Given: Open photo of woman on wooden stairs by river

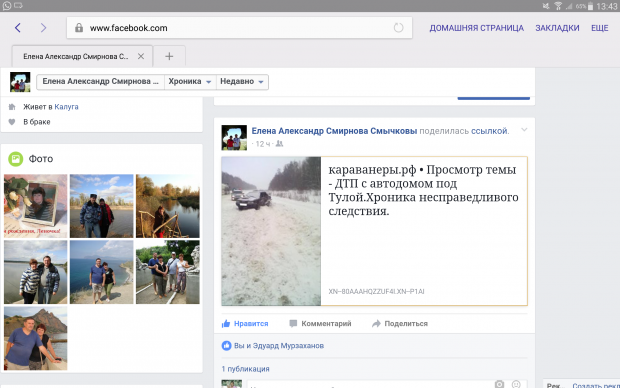Looking at the screenshot, I should [x=168, y=206].
